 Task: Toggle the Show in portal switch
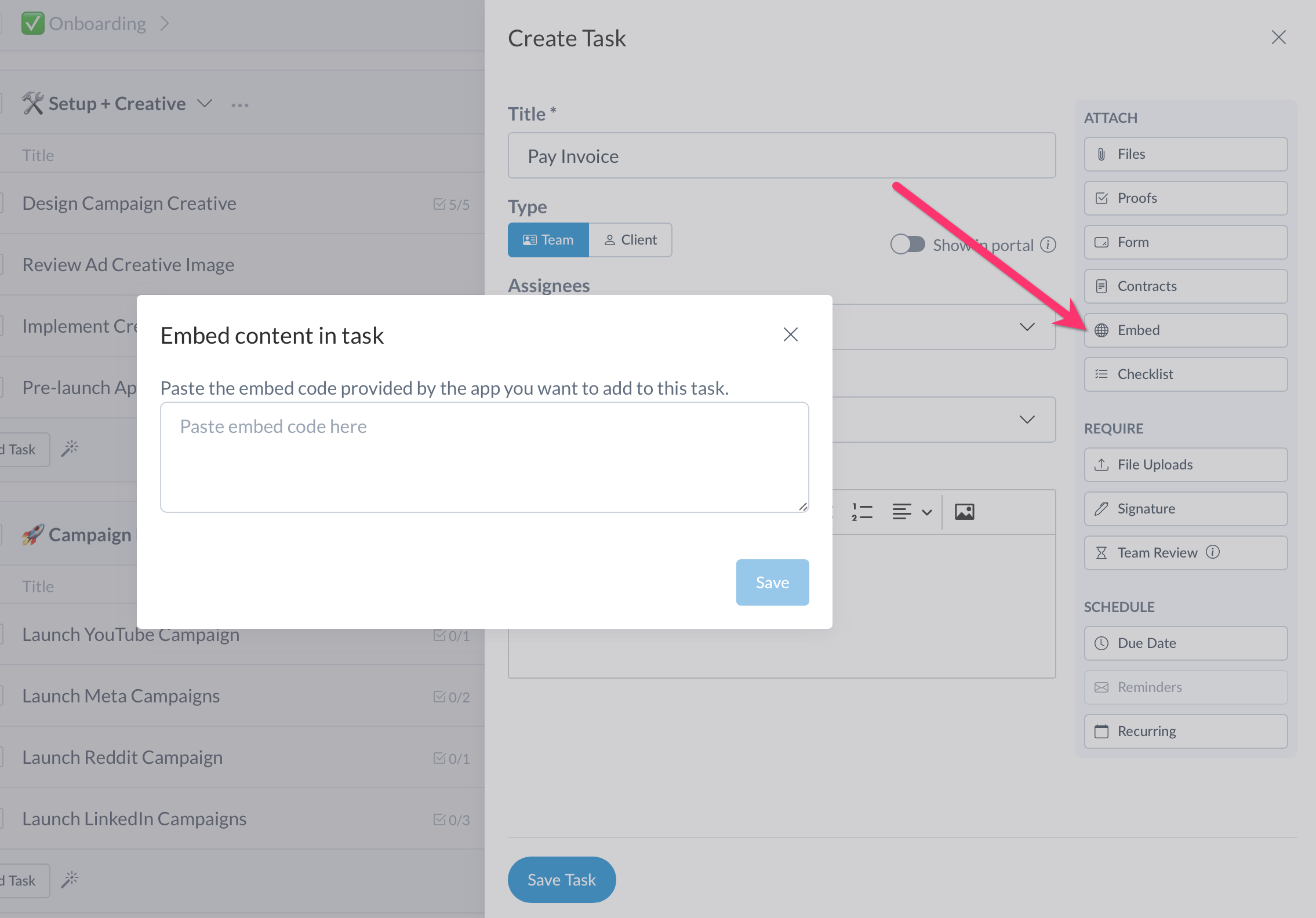click(x=907, y=245)
